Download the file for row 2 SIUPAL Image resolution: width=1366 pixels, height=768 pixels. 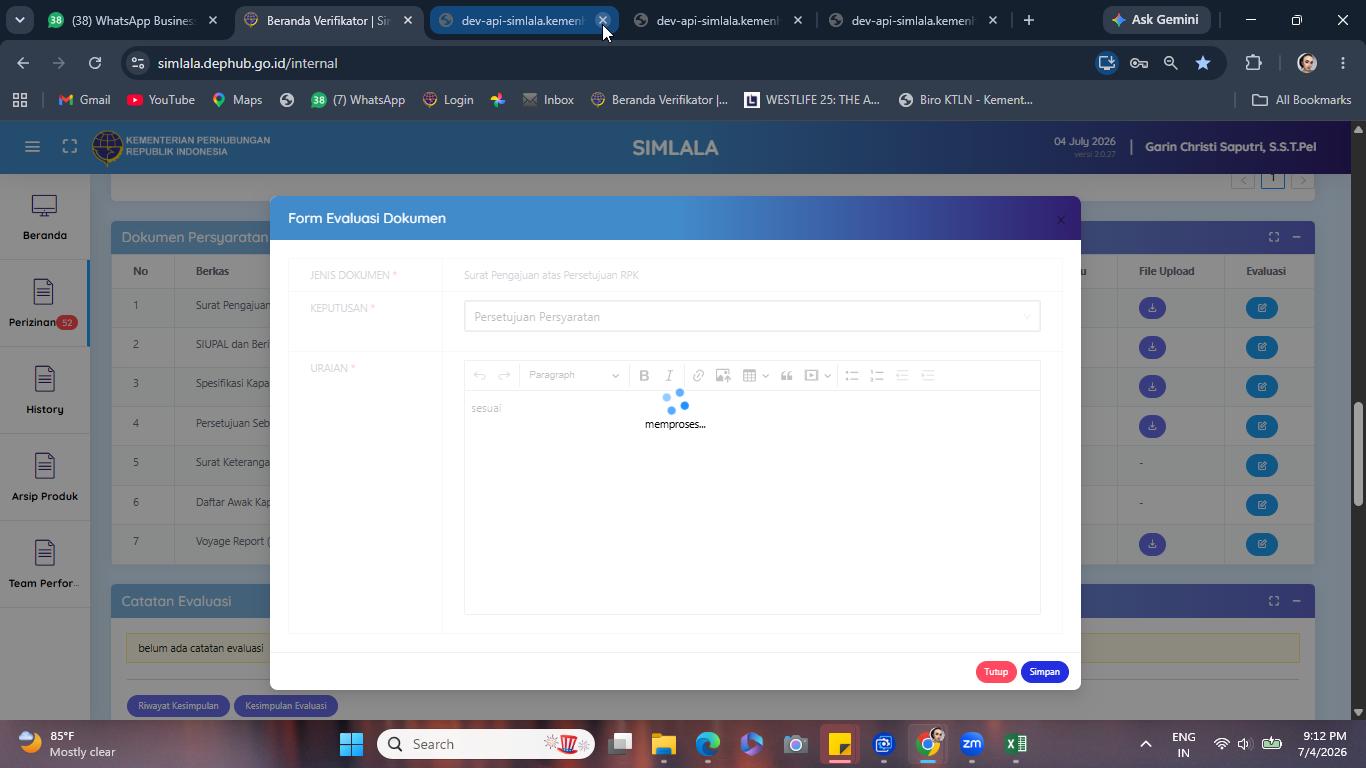click(x=1152, y=347)
